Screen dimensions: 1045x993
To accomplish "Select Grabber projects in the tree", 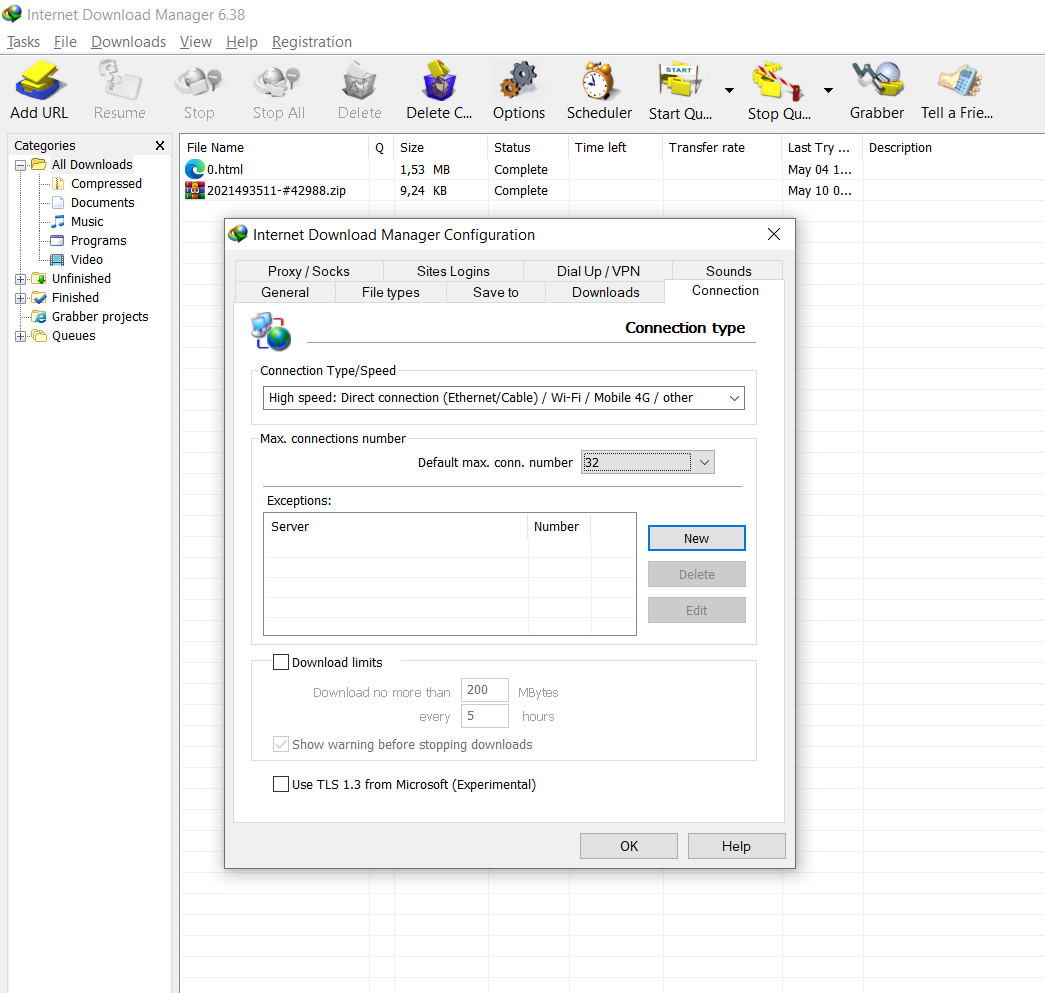I will click(100, 317).
